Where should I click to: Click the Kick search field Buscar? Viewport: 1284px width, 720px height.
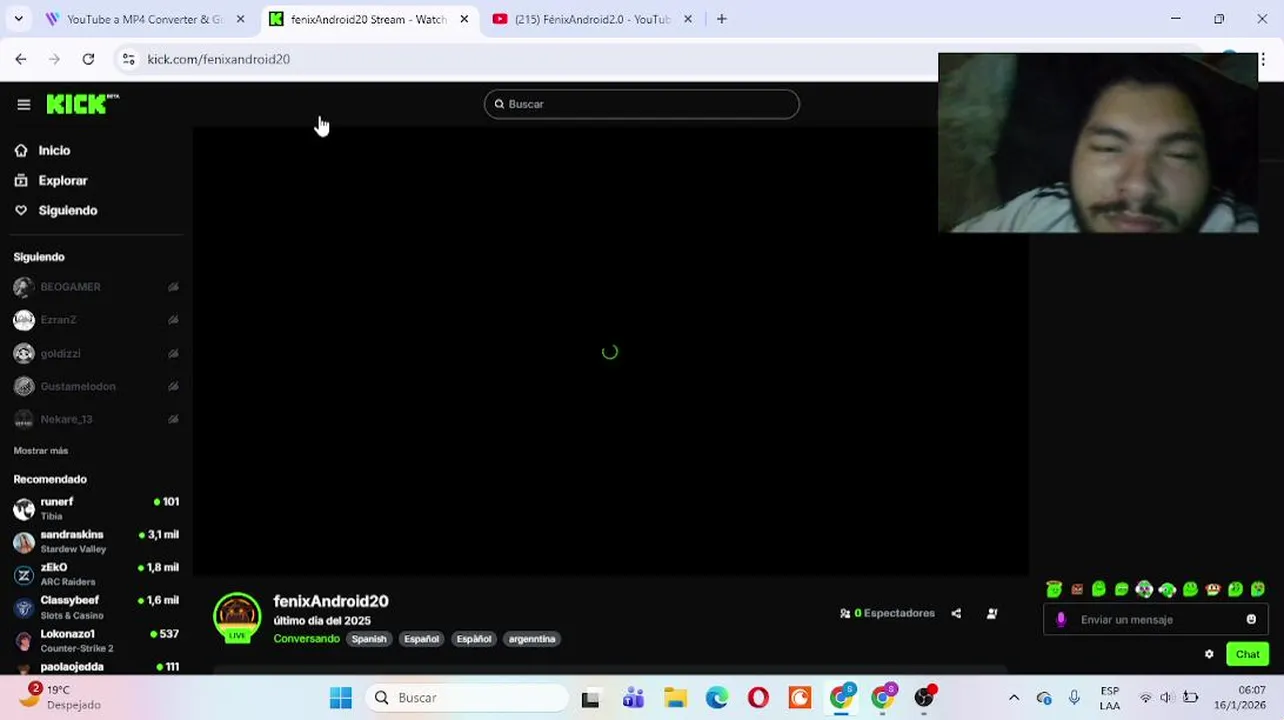tap(642, 104)
